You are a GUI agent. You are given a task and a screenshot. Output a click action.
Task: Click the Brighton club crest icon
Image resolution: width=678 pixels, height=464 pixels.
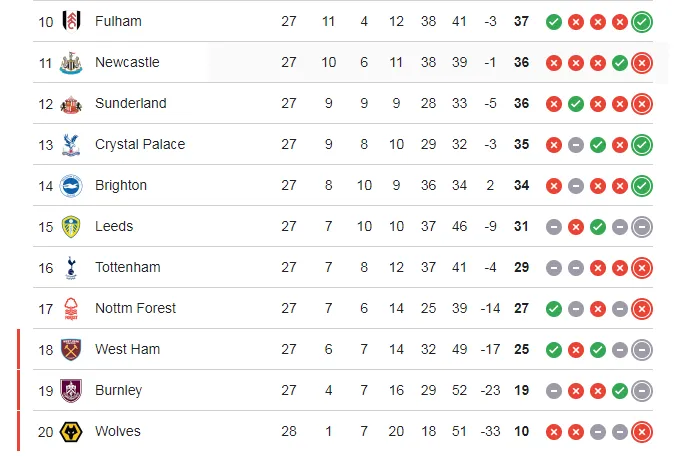pyautogui.click(x=70, y=185)
